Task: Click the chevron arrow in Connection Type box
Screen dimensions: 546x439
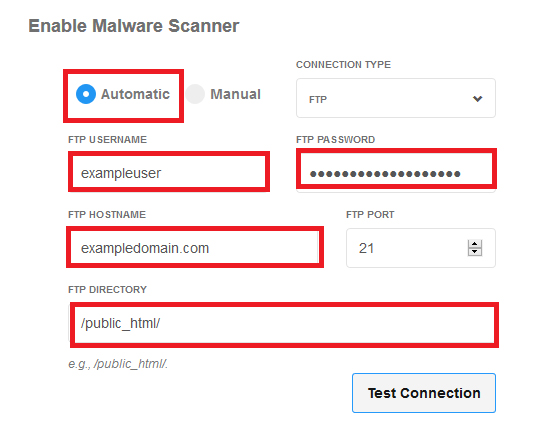Action: click(x=477, y=99)
